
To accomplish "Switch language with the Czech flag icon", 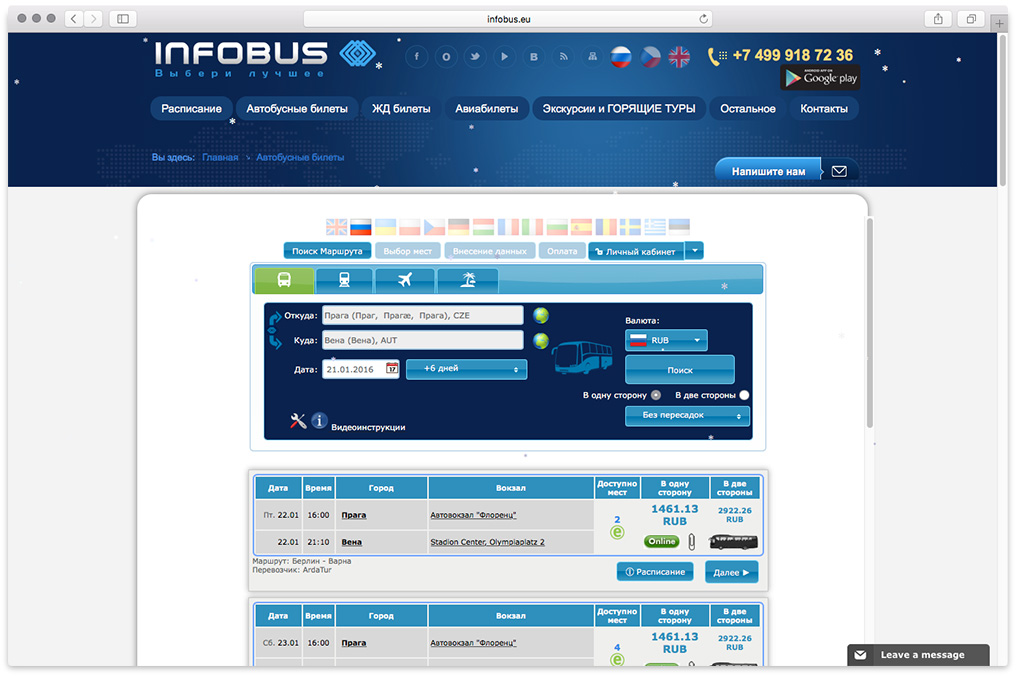I will pos(651,57).
